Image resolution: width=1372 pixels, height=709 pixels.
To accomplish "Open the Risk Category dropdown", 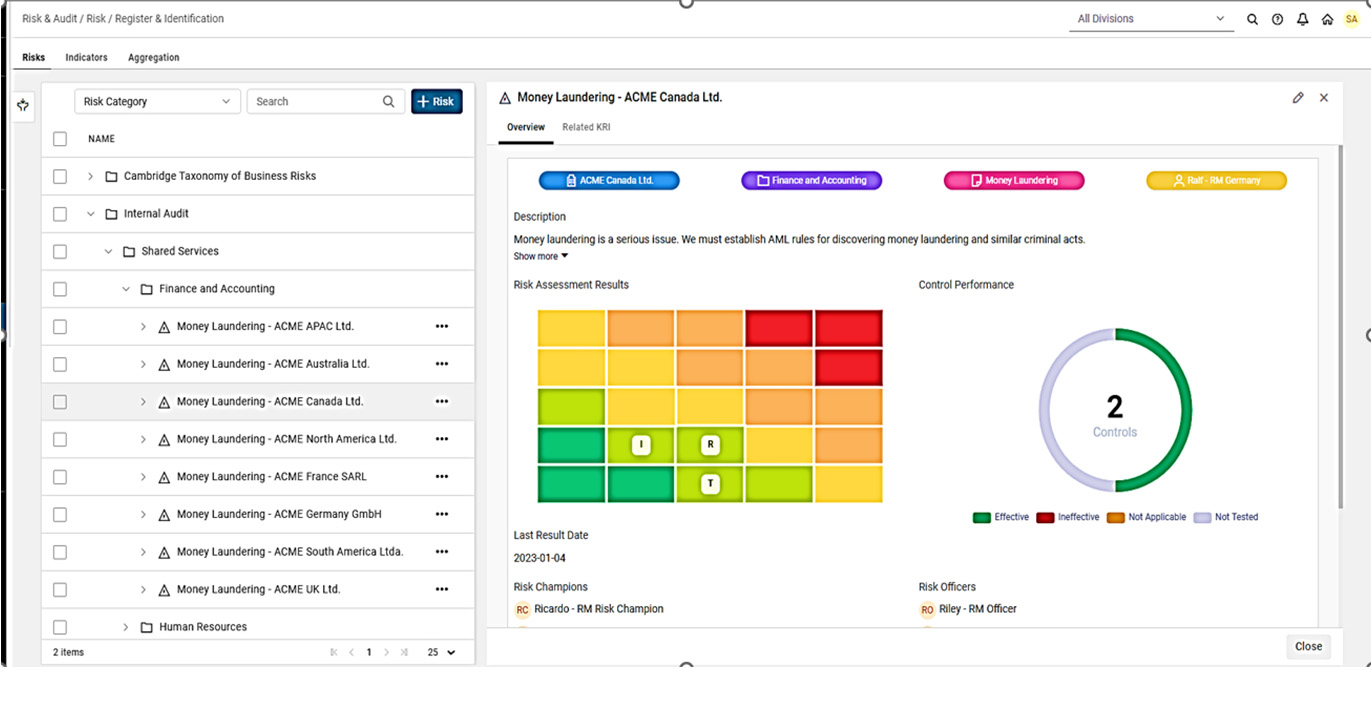I will [x=157, y=101].
